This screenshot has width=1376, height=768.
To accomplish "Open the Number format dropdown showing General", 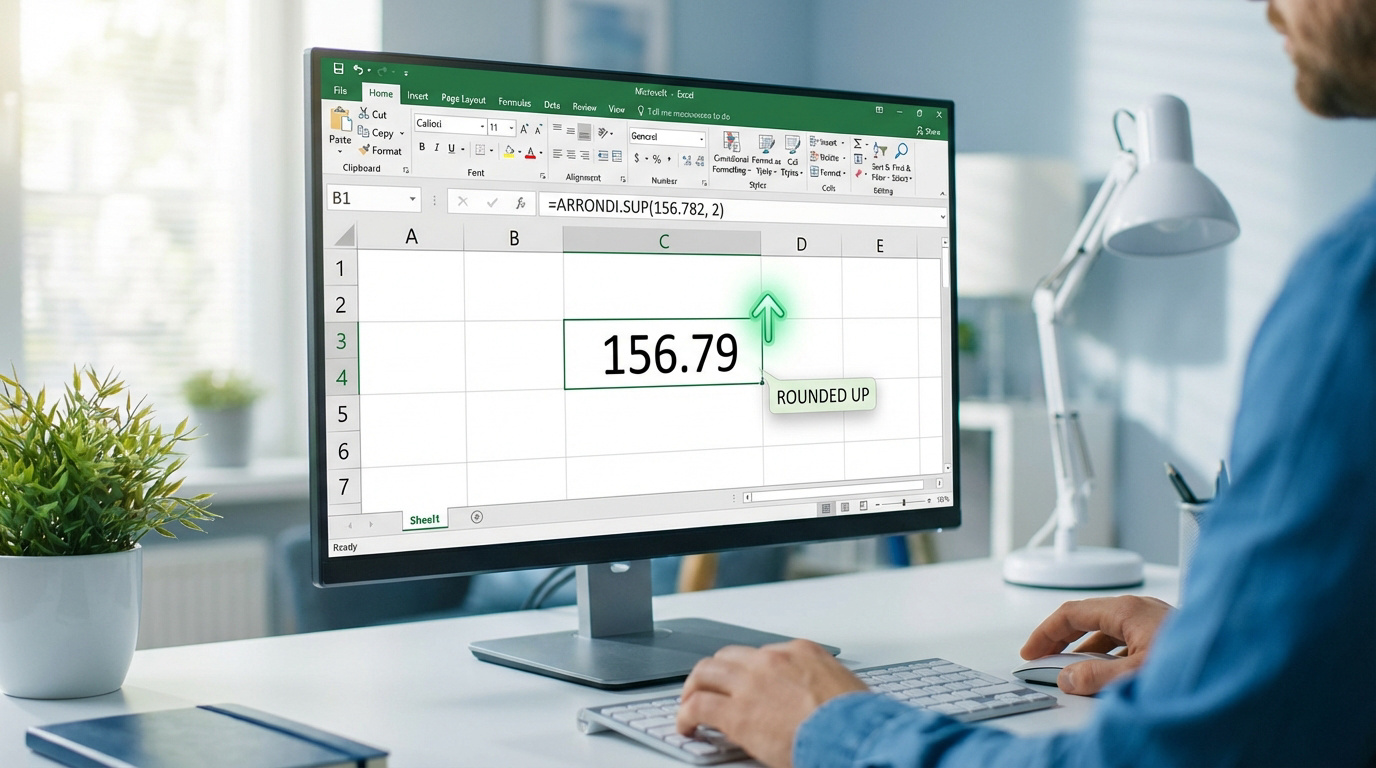I will (x=666, y=136).
